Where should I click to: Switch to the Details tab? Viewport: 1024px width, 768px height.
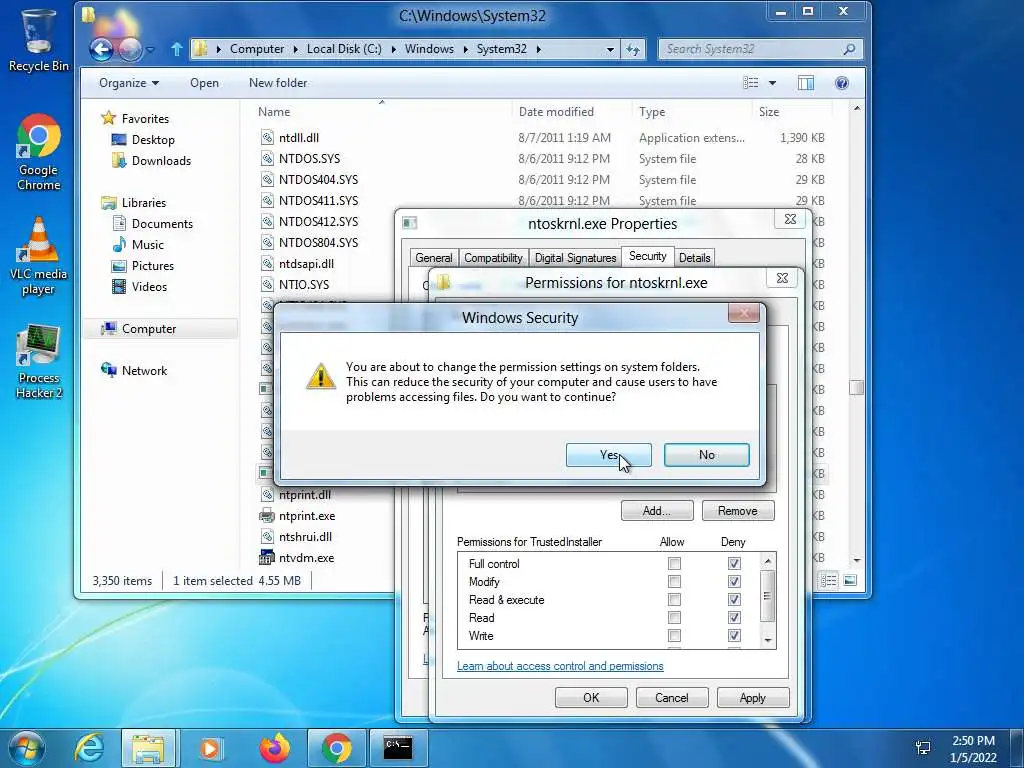point(694,258)
